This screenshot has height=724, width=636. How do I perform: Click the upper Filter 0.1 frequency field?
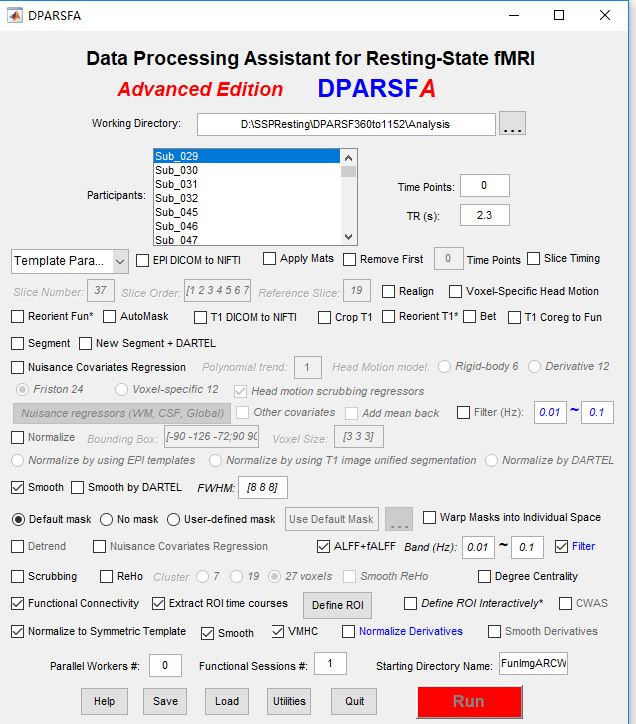click(x=597, y=412)
